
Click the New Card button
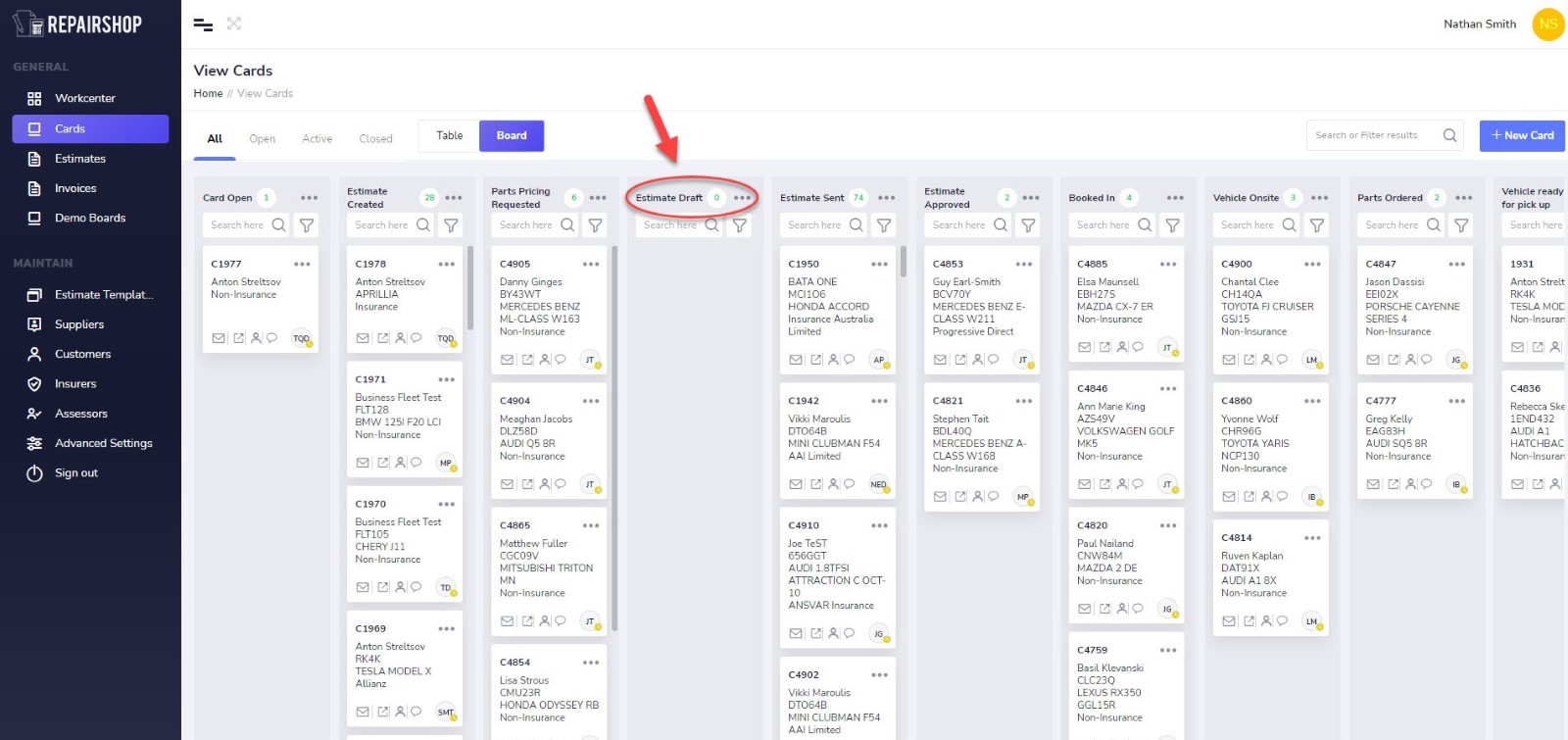(x=1522, y=135)
